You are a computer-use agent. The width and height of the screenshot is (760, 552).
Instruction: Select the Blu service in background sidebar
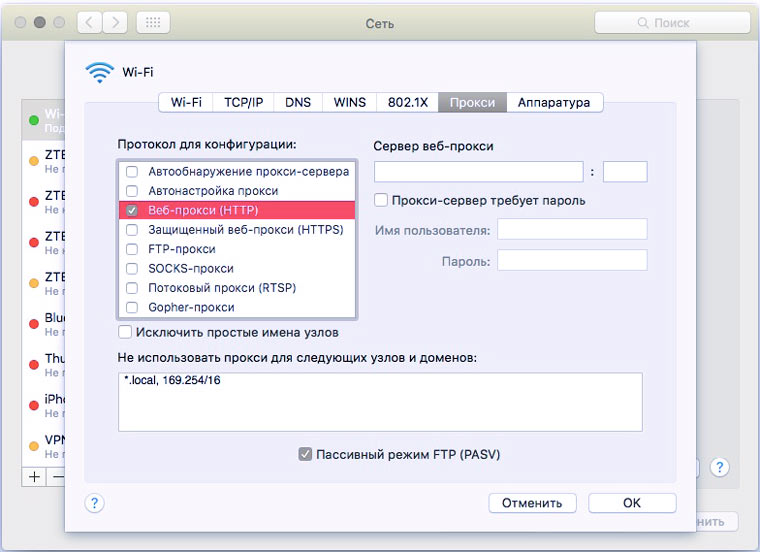tap(44, 324)
